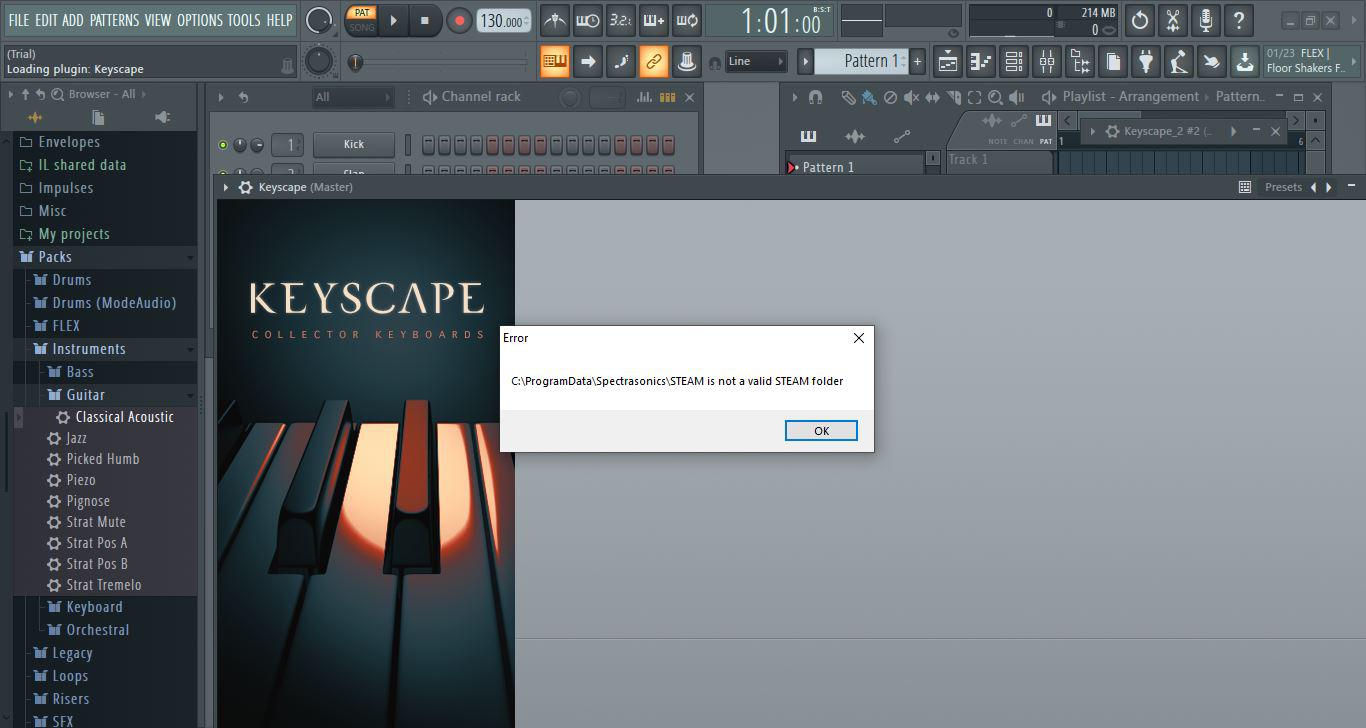Select the zoom tool in Playlist toolbar
The height and width of the screenshot is (728, 1366).
tap(995, 97)
